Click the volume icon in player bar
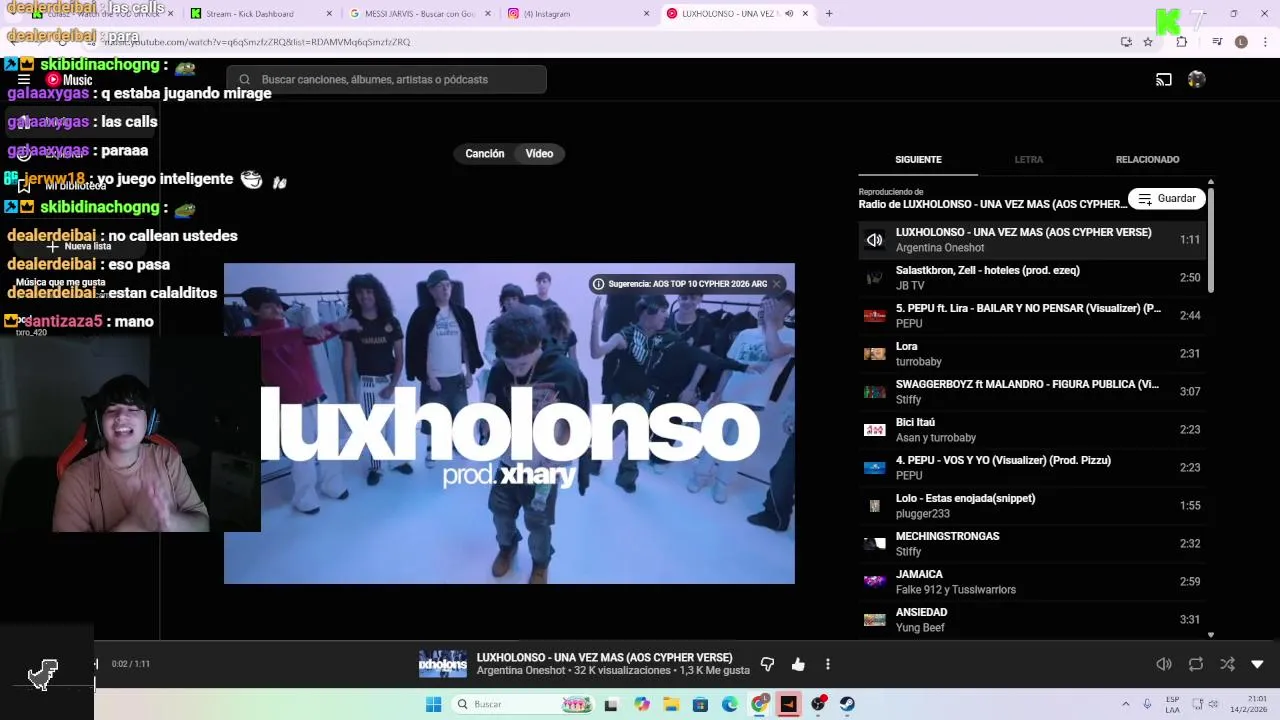The width and height of the screenshot is (1280, 720). pyautogui.click(x=1164, y=664)
